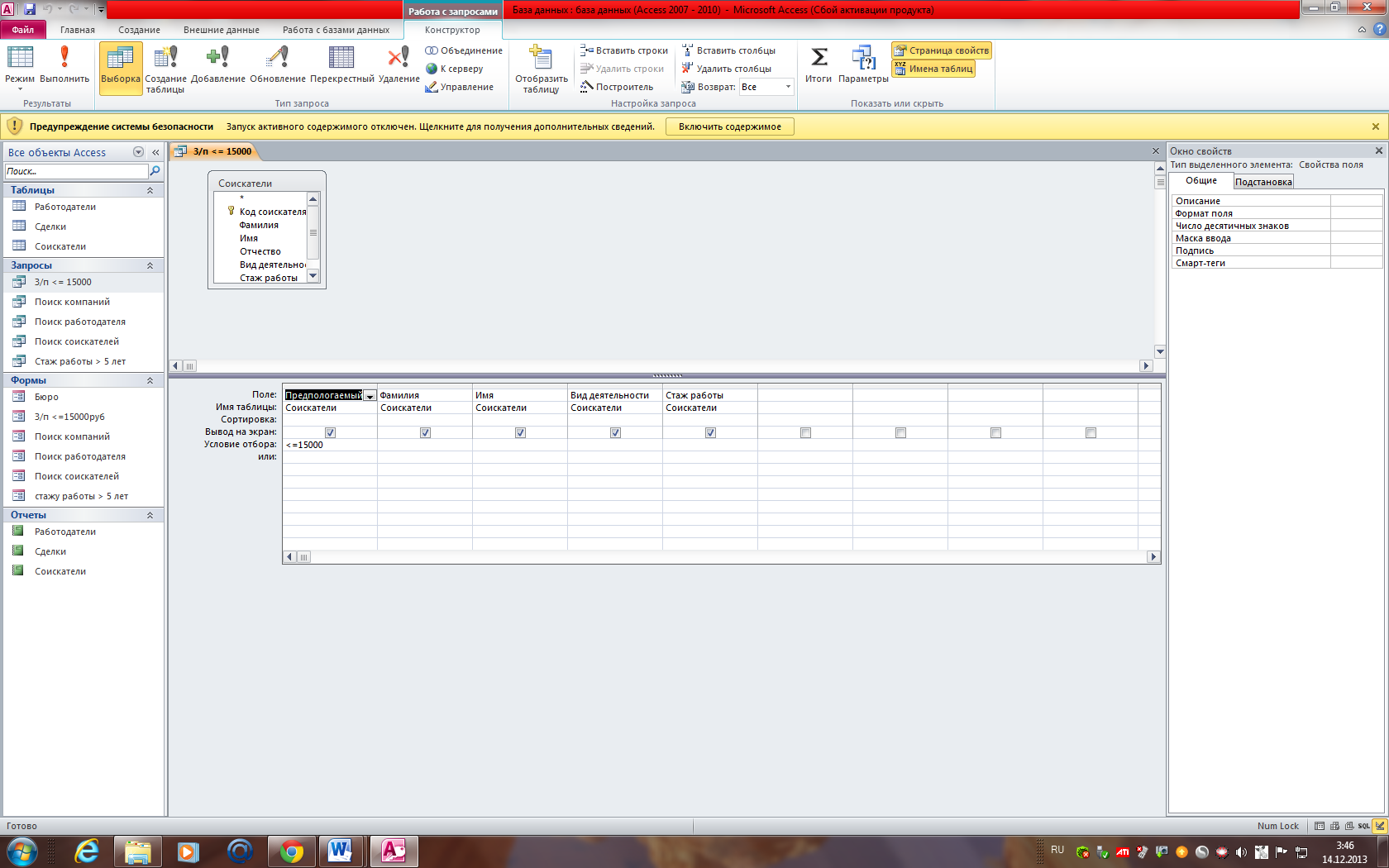Run the query with Выполнить
Viewport: 1389px width, 868px height.
tap(64, 65)
